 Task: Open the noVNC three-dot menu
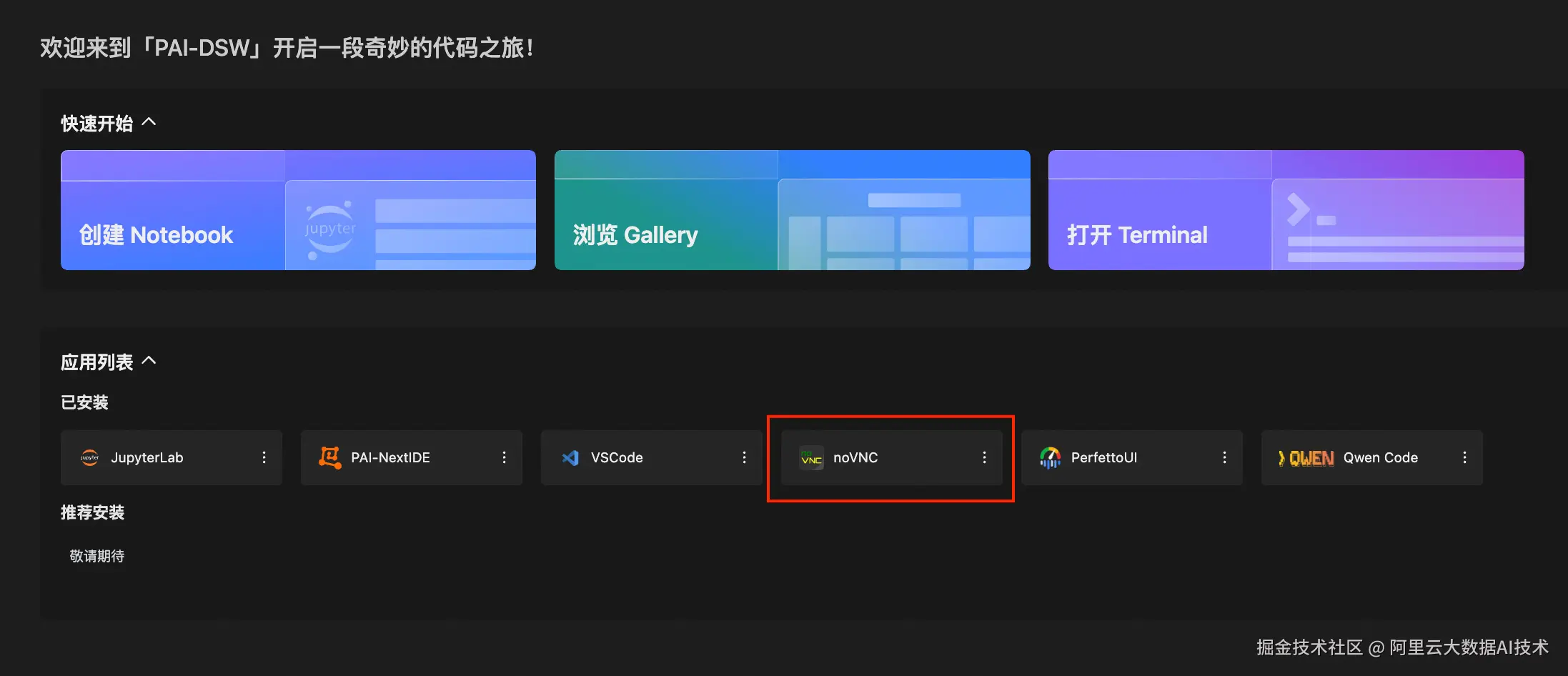(984, 457)
